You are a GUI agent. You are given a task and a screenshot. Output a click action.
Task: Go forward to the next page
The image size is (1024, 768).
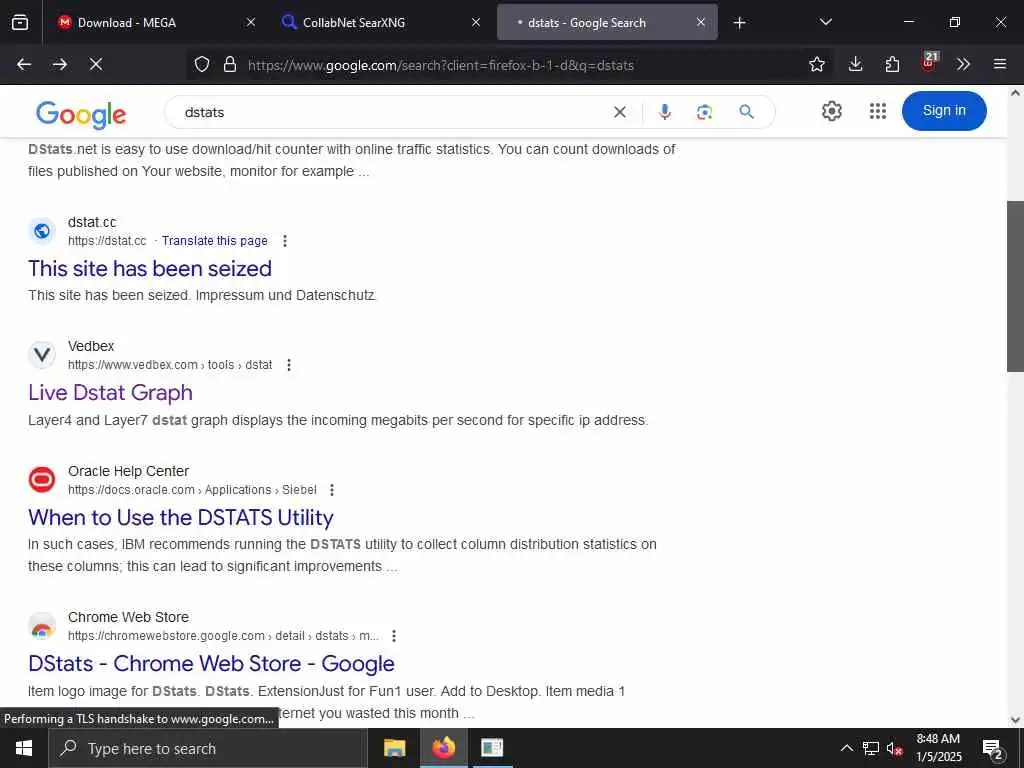click(x=60, y=64)
